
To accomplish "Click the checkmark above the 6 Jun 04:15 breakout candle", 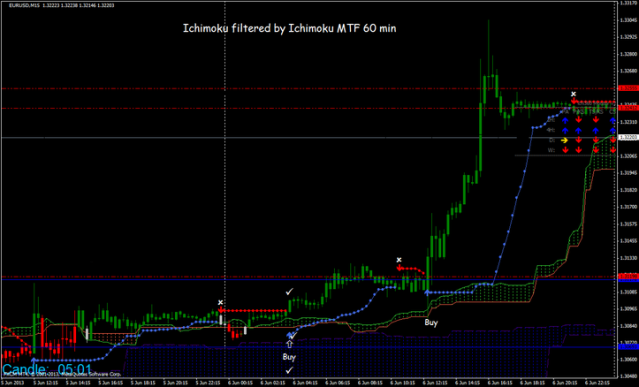I will pos(289,292).
